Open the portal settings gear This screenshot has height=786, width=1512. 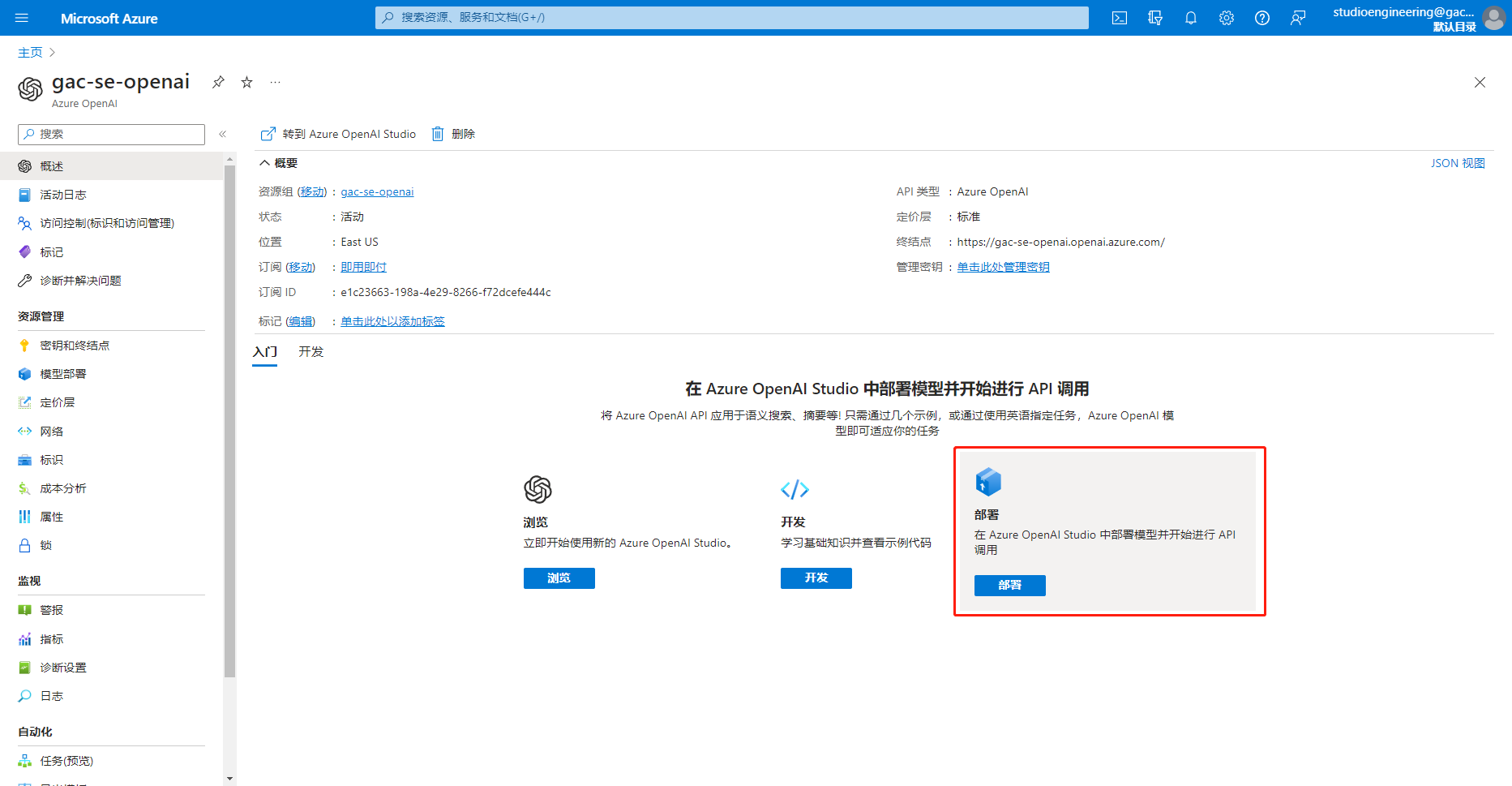[1227, 18]
